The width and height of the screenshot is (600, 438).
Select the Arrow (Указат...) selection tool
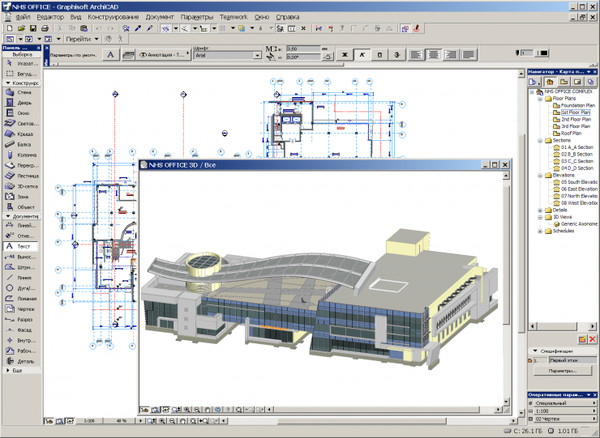point(22,64)
